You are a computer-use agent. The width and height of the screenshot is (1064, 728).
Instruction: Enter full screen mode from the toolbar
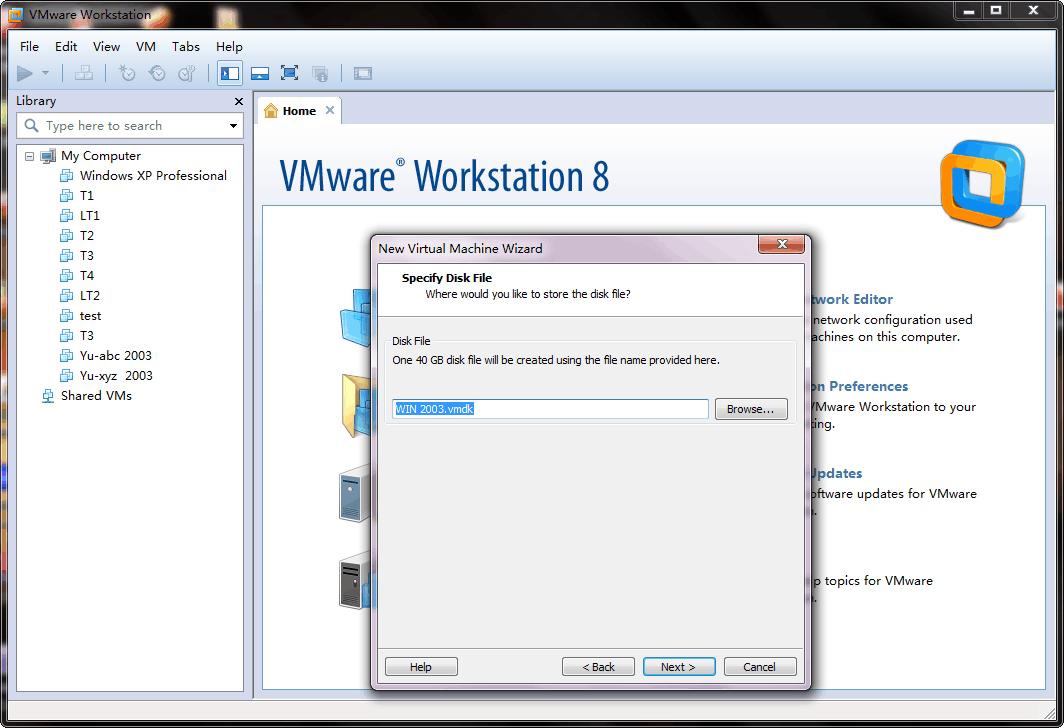[x=289, y=73]
